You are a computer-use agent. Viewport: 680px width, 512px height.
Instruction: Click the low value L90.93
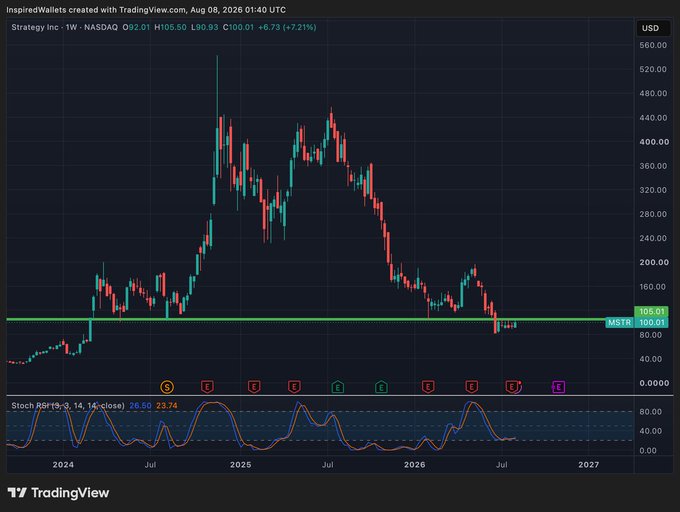tap(205, 27)
